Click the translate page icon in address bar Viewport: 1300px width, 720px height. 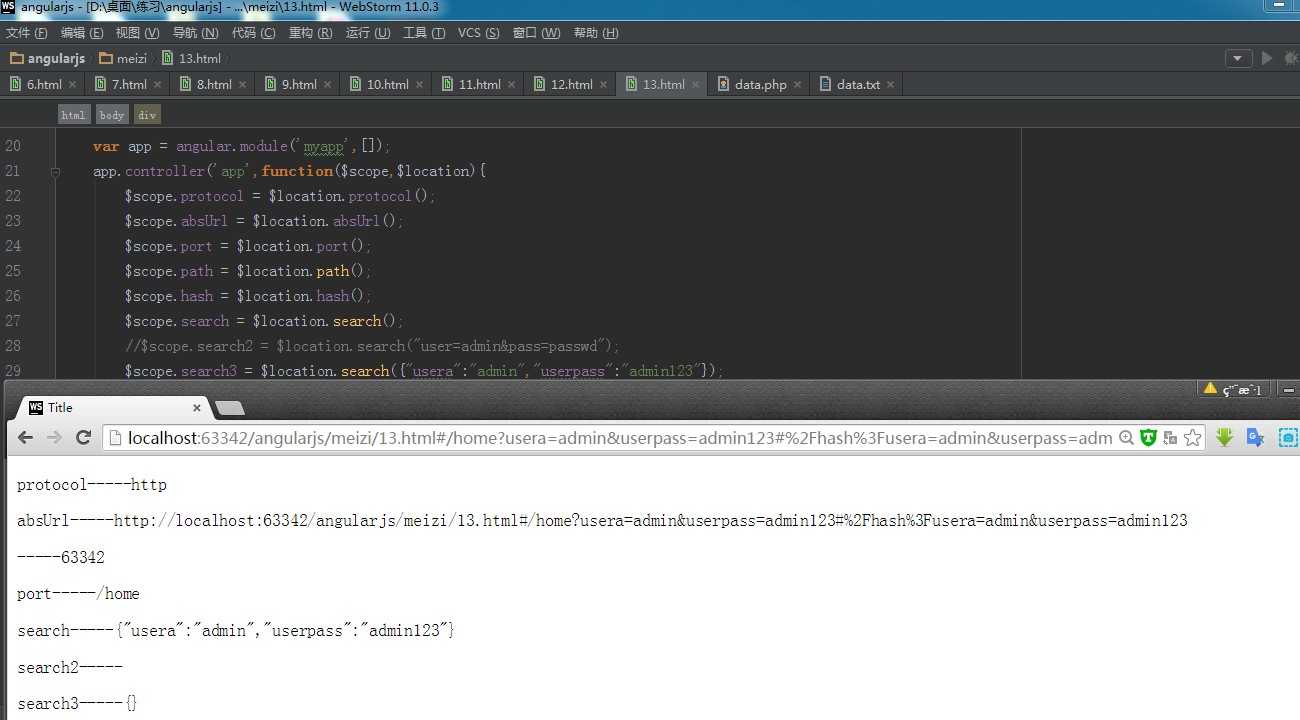(1170, 438)
